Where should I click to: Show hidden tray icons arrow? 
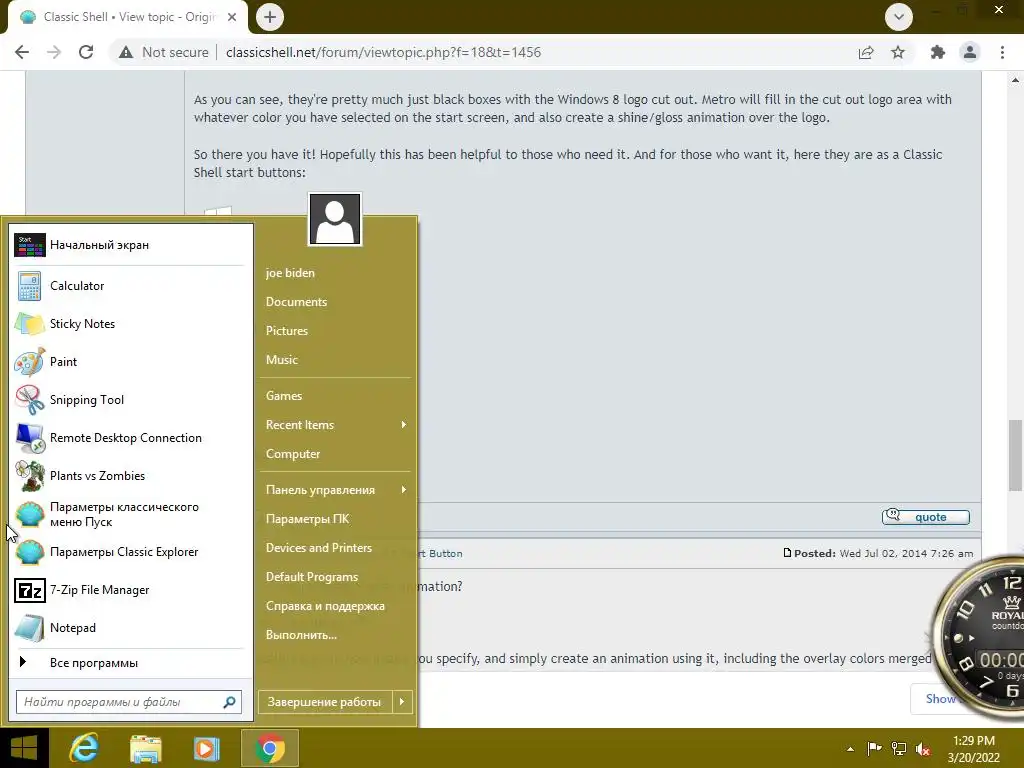coord(850,749)
